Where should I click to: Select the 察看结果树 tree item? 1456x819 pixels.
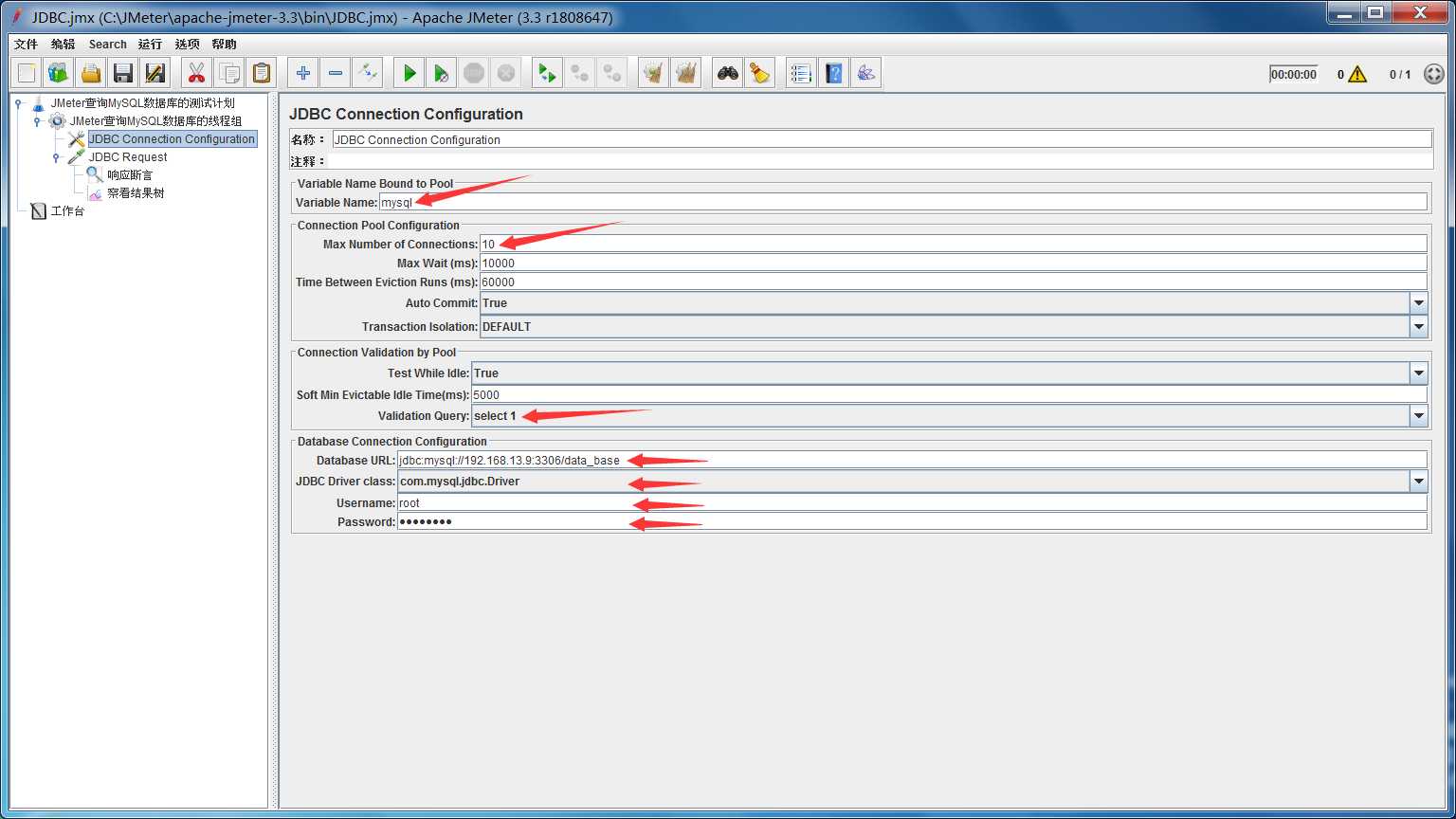(x=136, y=193)
